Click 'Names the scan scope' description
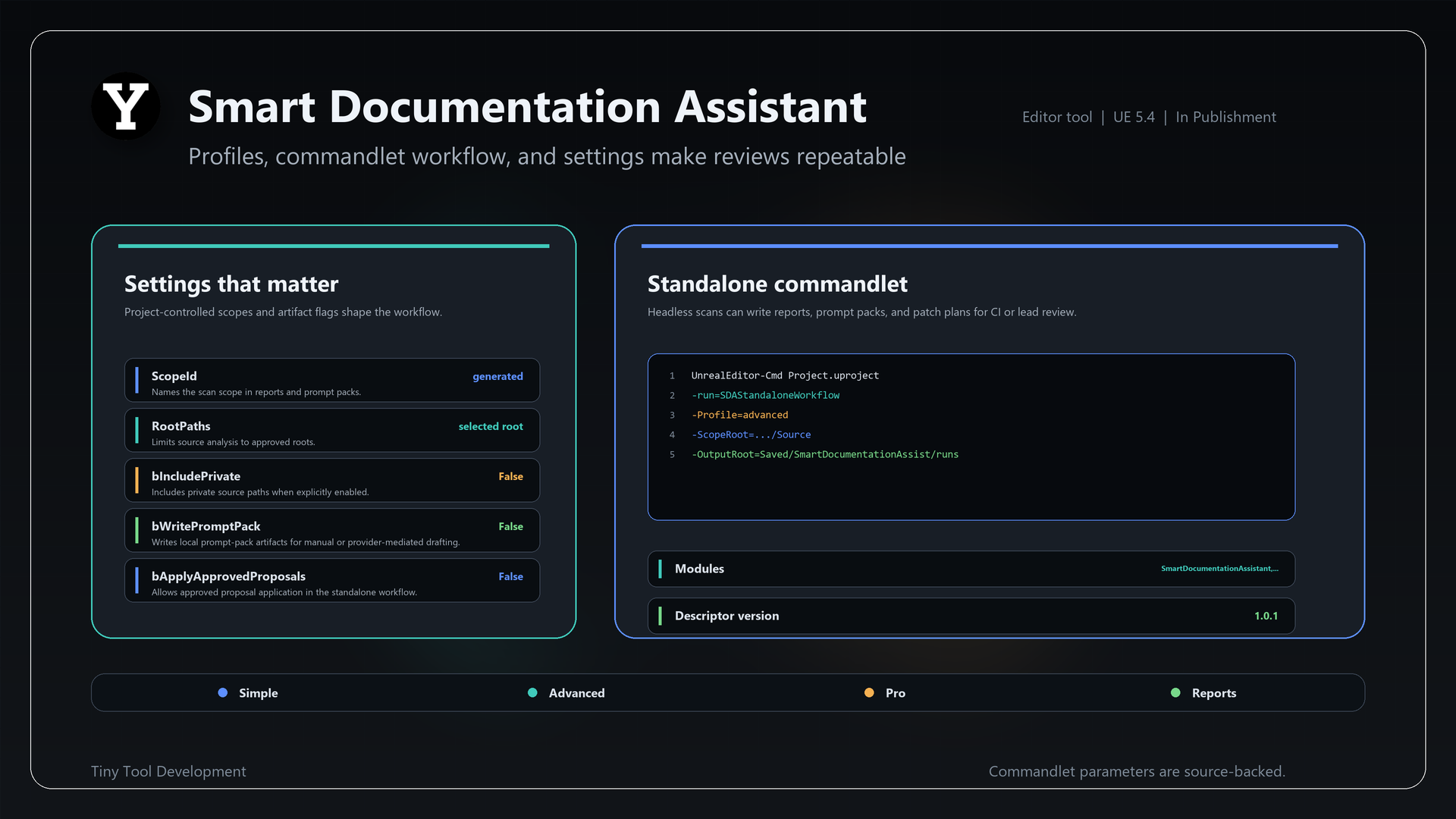This screenshot has height=819, width=1456. pyautogui.click(x=256, y=392)
